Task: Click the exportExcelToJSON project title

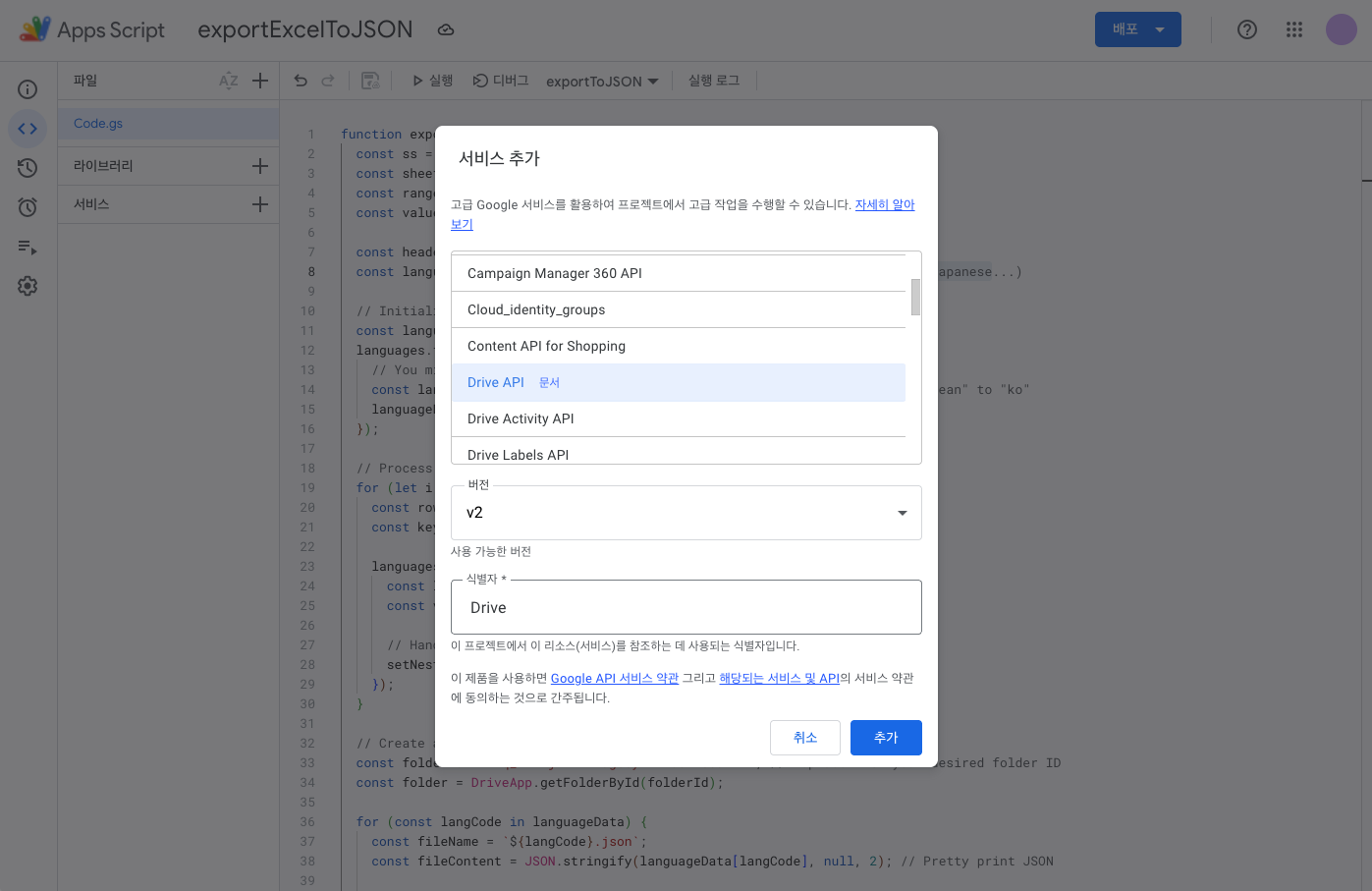Action: pyautogui.click(x=305, y=29)
